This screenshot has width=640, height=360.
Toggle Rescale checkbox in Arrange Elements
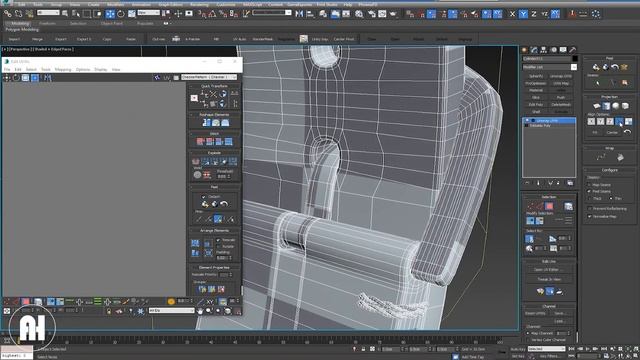pyautogui.click(x=218, y=240)
